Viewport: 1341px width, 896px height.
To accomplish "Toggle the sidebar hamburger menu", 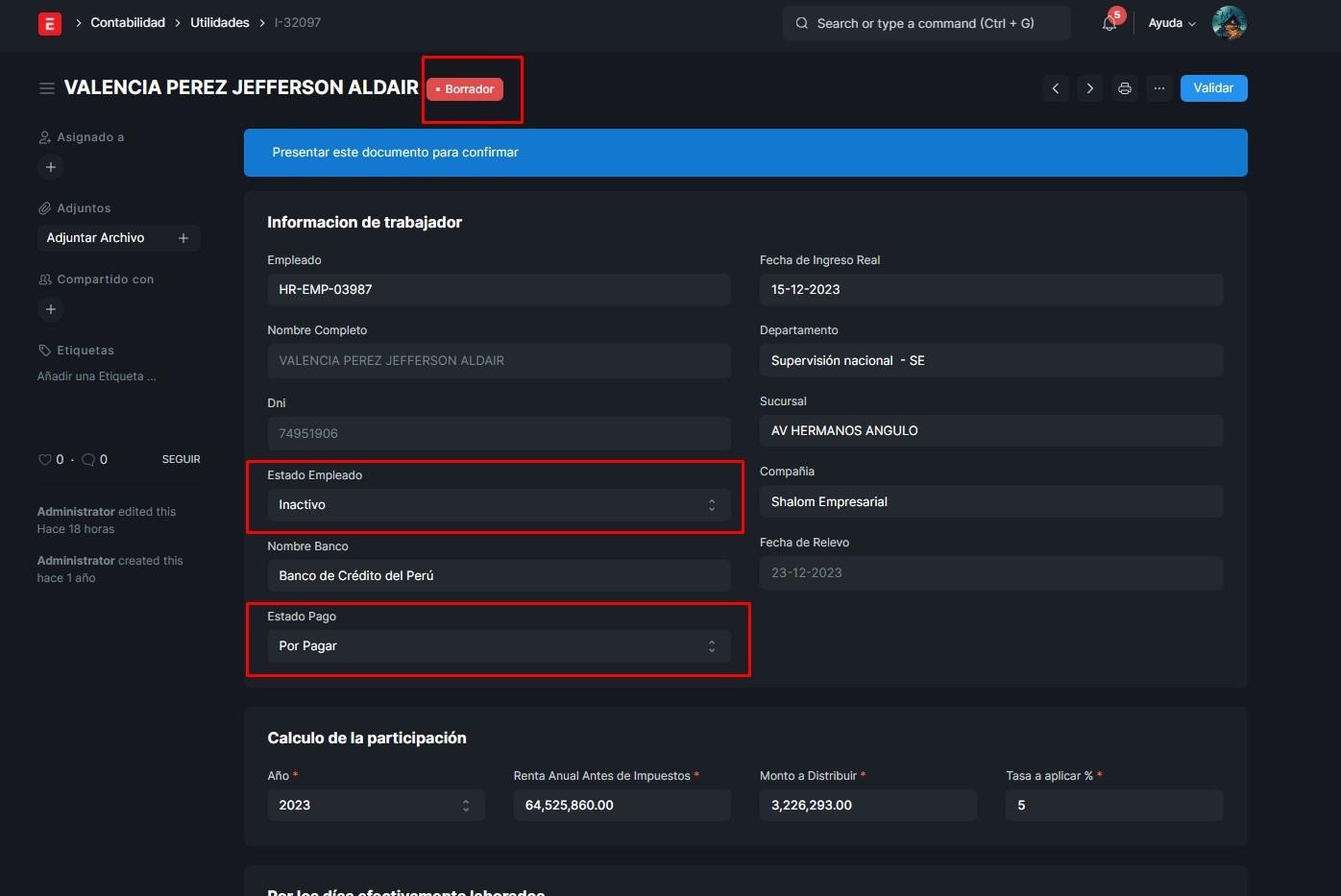I will coord(46,88).
